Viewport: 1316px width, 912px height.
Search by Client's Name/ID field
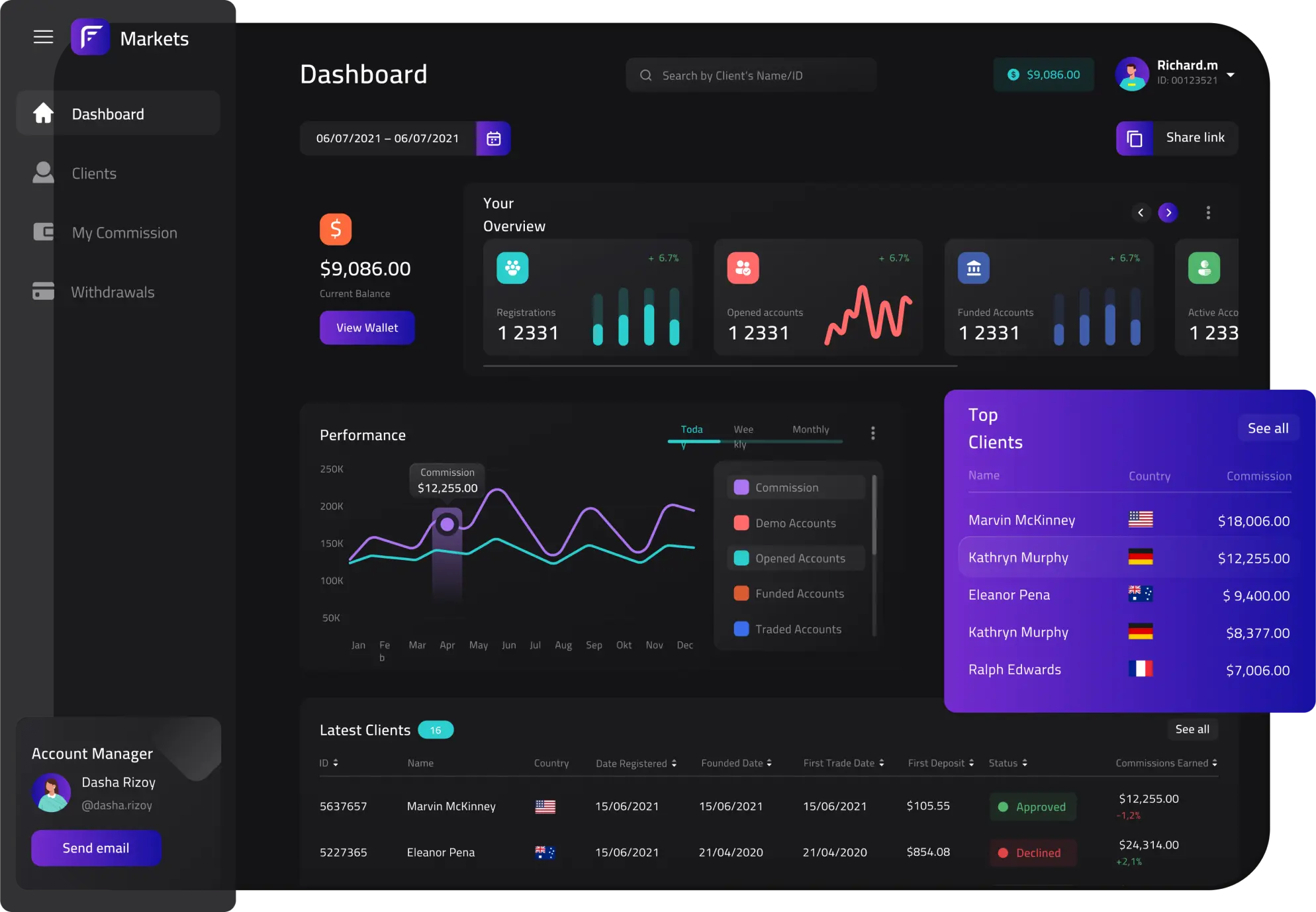pos(751,74)
